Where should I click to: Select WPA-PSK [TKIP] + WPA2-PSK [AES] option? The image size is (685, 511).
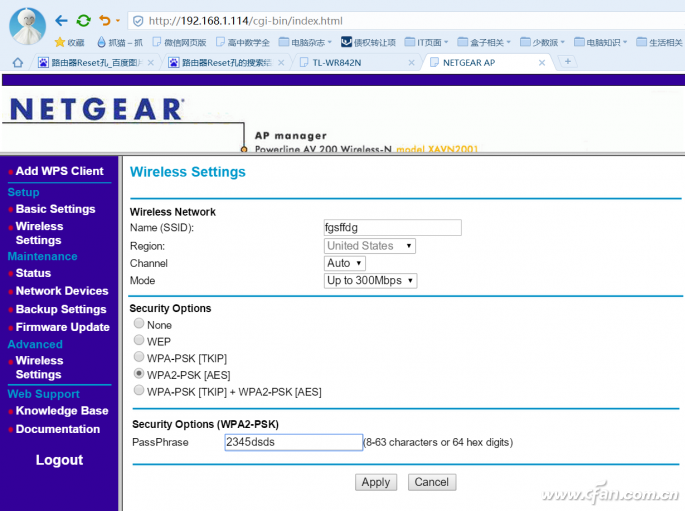click(x=139, y=390)
